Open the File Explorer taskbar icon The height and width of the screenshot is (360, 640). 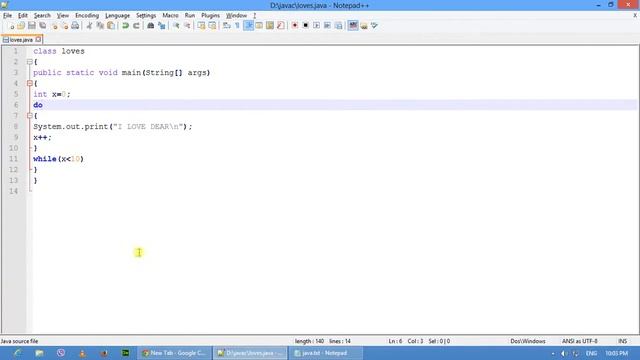(39, 353)
